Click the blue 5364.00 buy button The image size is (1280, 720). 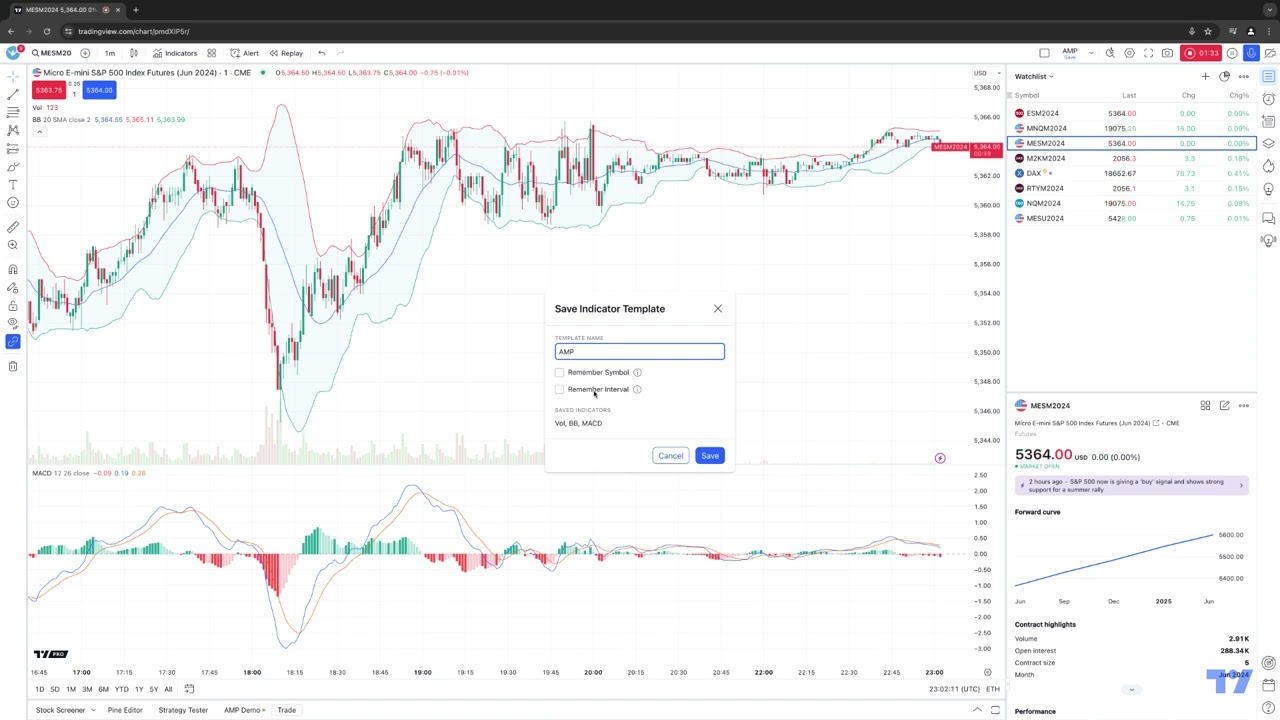[x=98, y=90]
